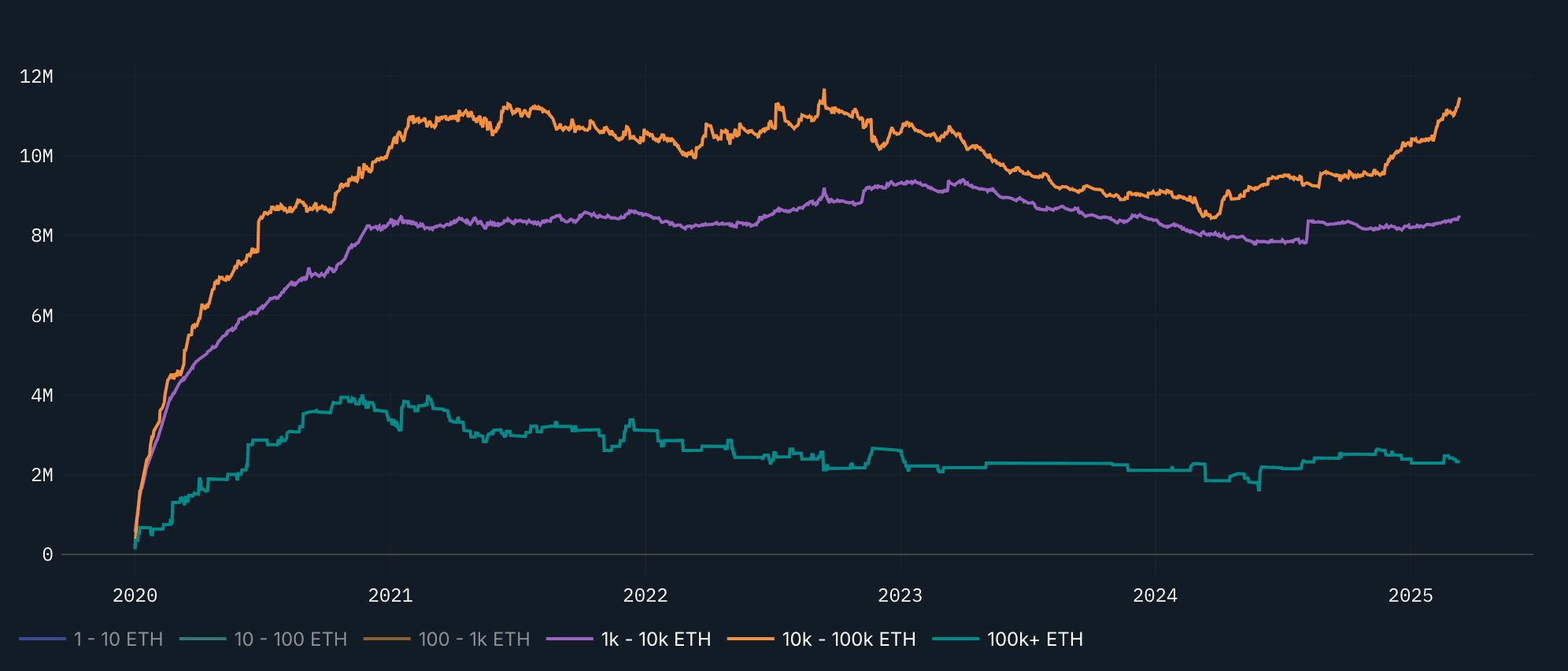Viewport: 1568px width, 671px height.
Task: Click the blue swatch beside 1 - 10 ETH
Action: (x=43, y=639)
